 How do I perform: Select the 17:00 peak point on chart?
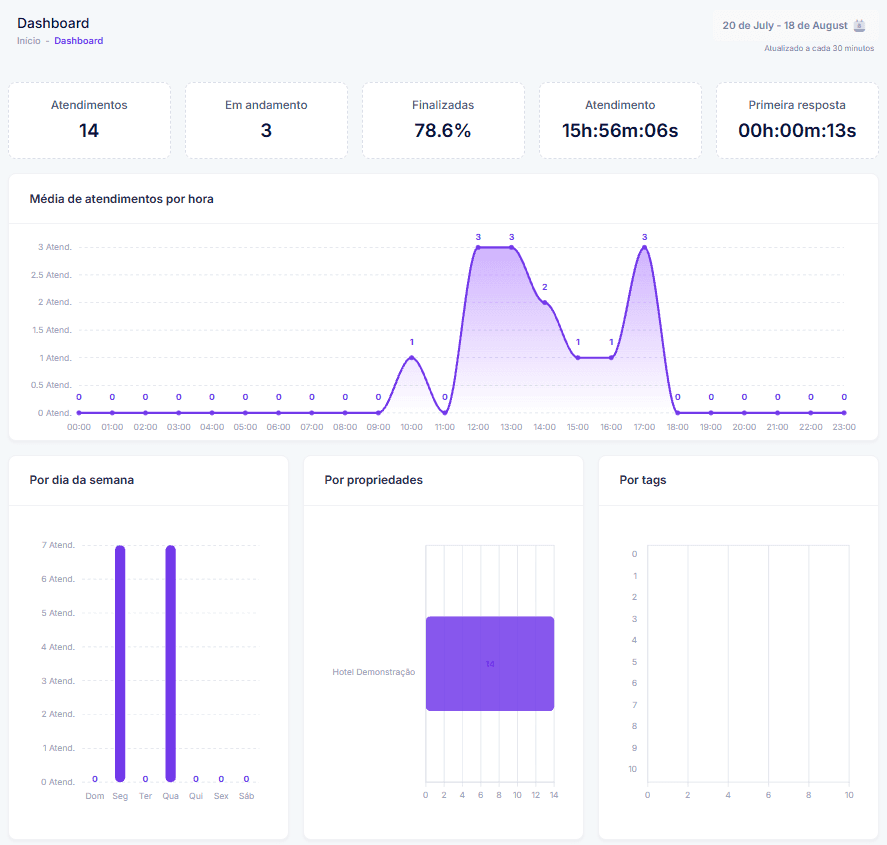click(x=644, y=247)
